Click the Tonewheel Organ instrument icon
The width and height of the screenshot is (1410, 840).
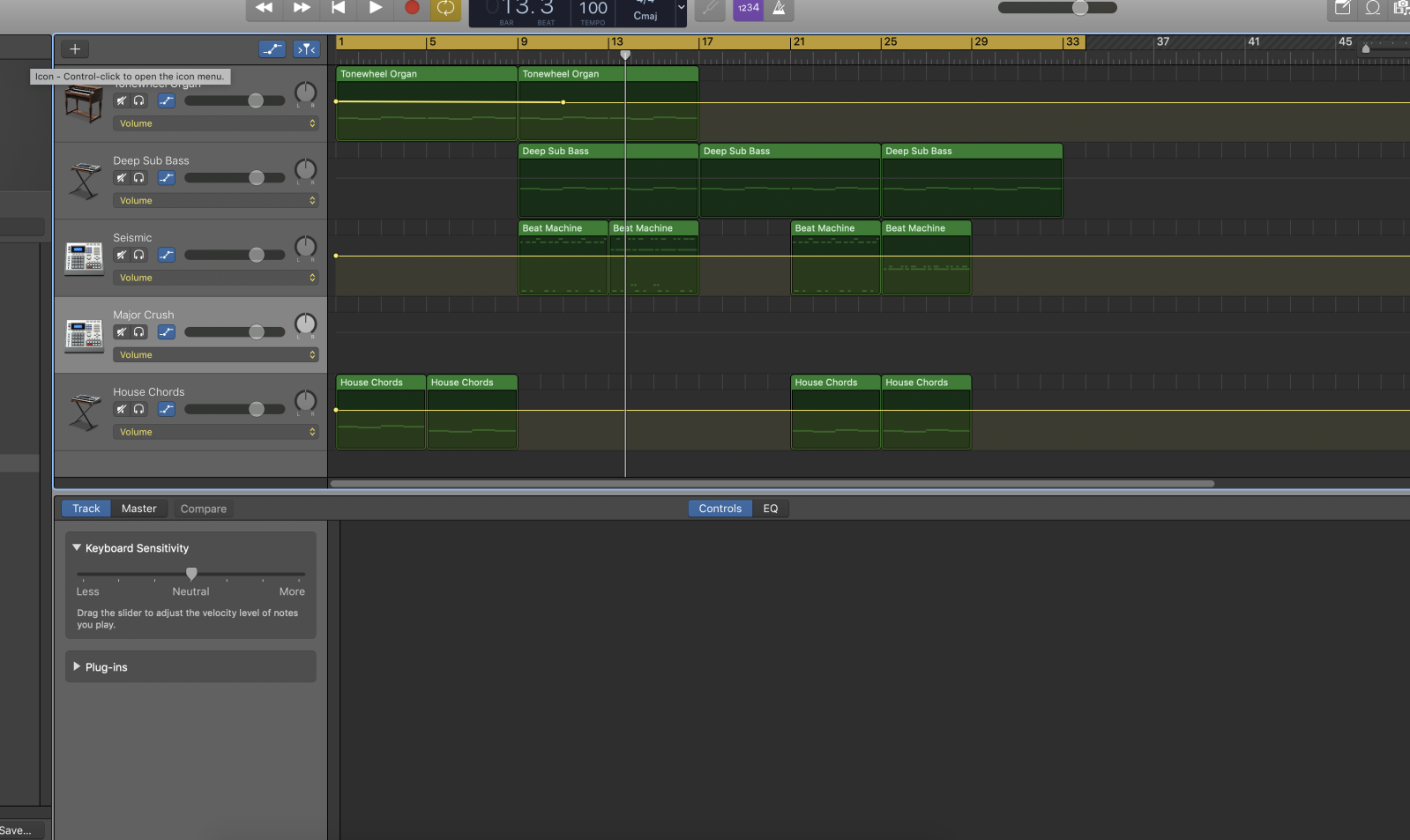click(x=84, y=105)
